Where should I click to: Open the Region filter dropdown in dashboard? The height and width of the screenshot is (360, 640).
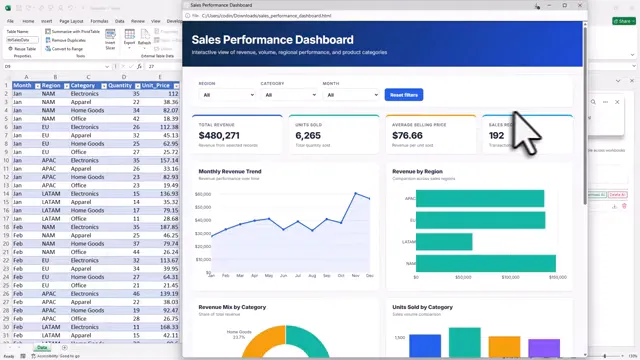click(x=227, y=95)
